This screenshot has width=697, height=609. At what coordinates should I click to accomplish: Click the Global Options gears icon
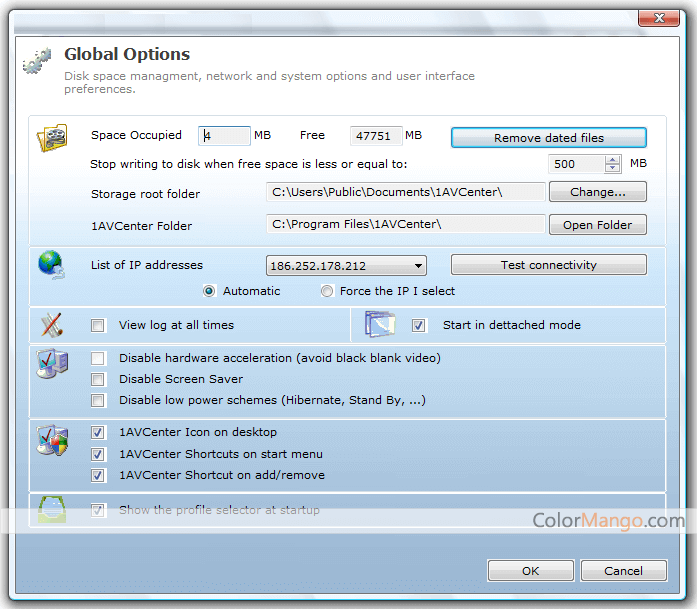pos(37,61)
